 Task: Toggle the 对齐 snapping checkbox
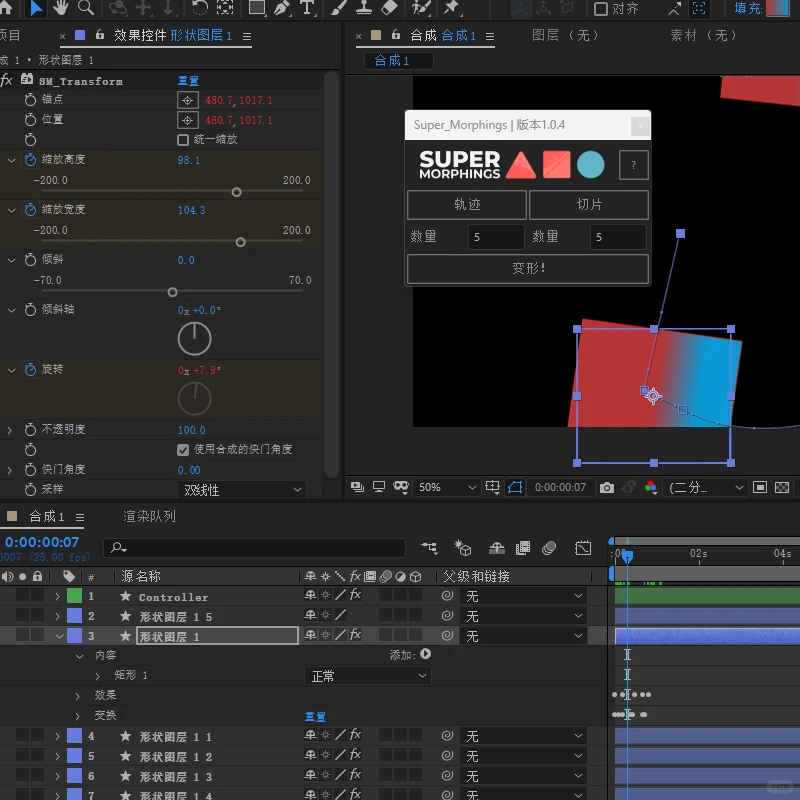601,9
